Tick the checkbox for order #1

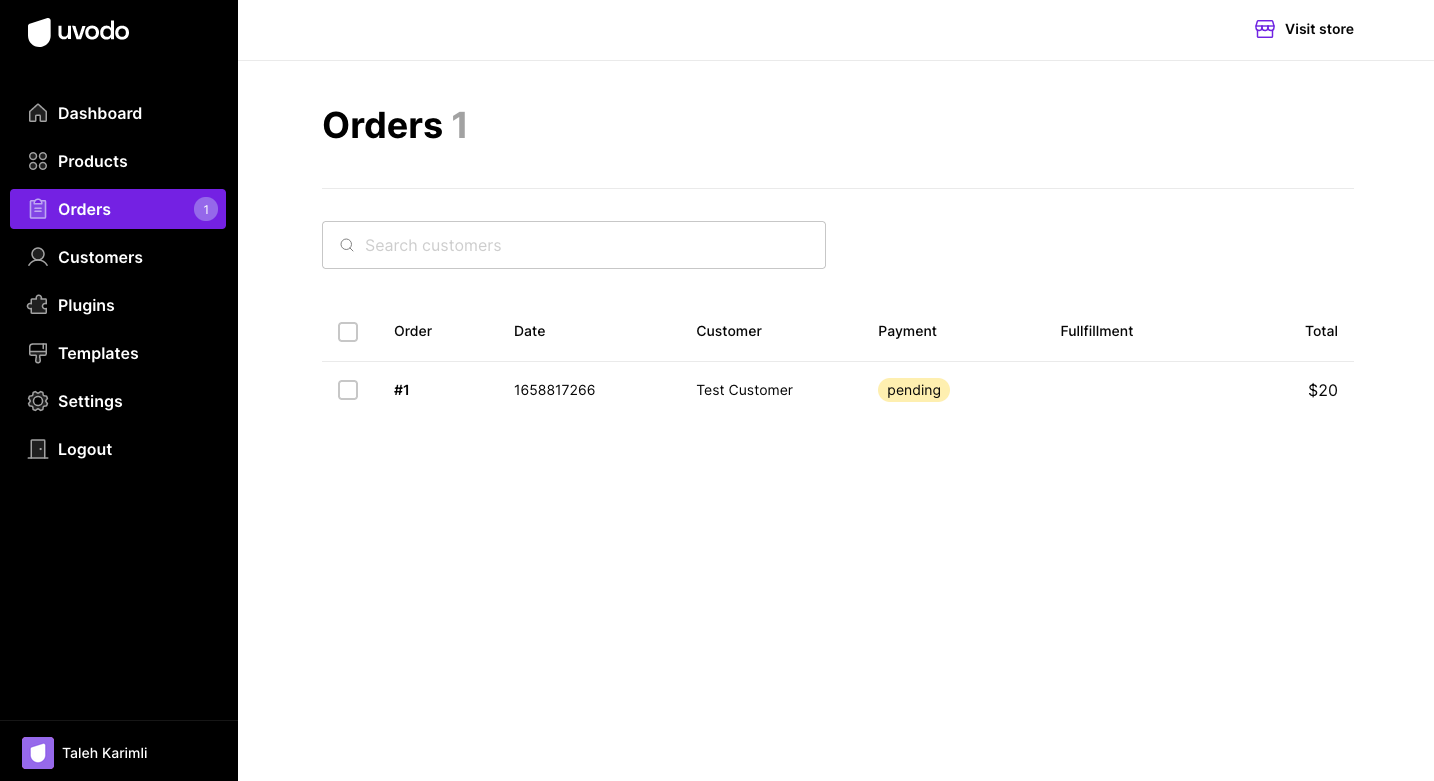(348, 390)
